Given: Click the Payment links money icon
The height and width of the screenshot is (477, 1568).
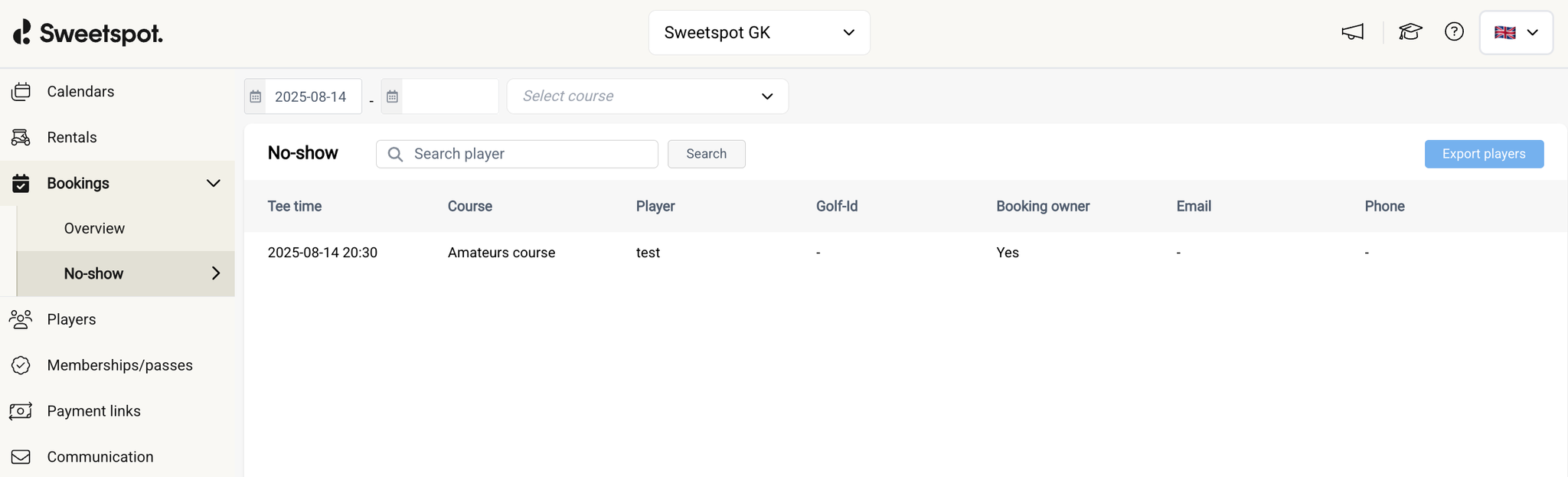Looking at the screenshot, I should 21,411.
